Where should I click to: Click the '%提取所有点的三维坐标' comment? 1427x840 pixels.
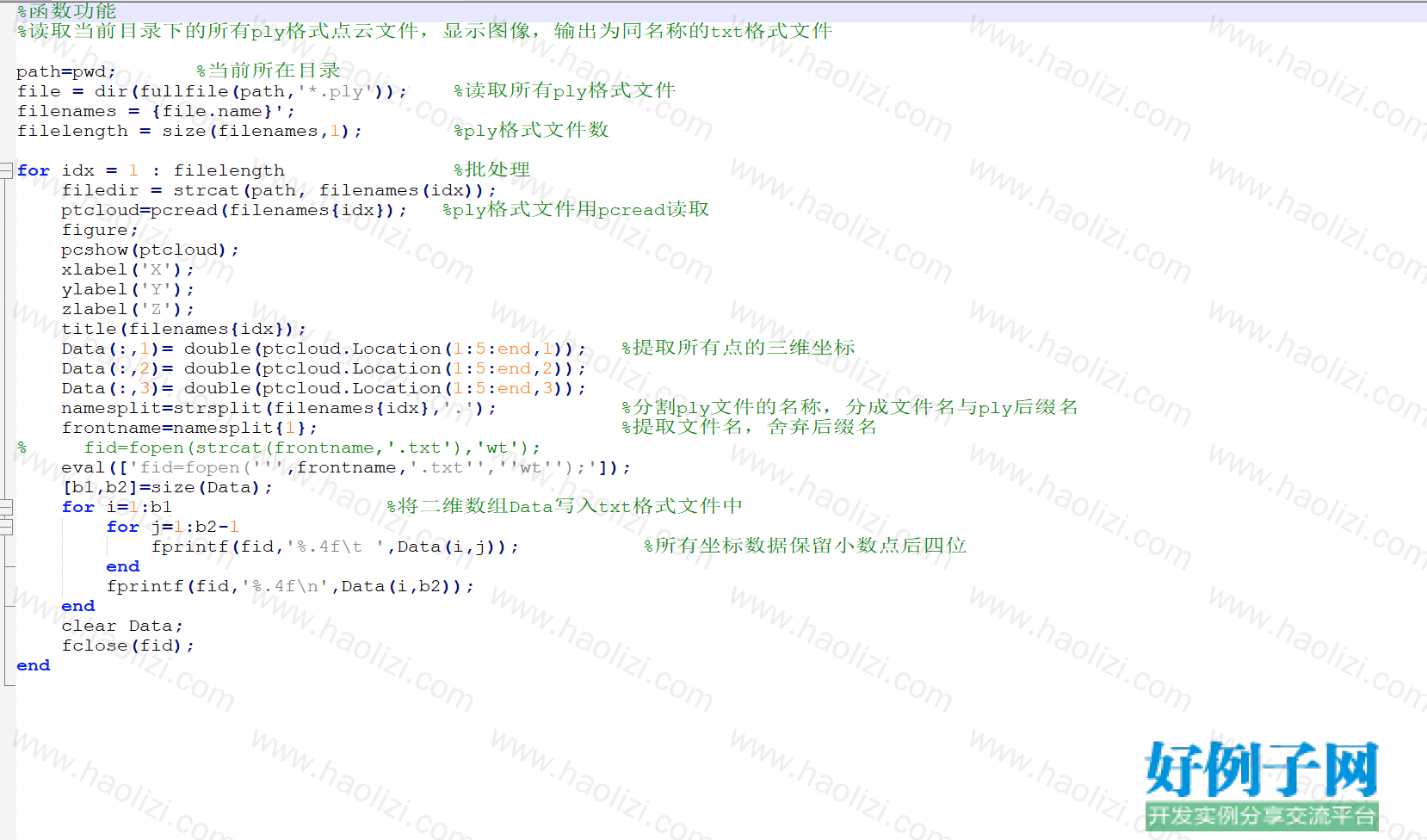738,348
